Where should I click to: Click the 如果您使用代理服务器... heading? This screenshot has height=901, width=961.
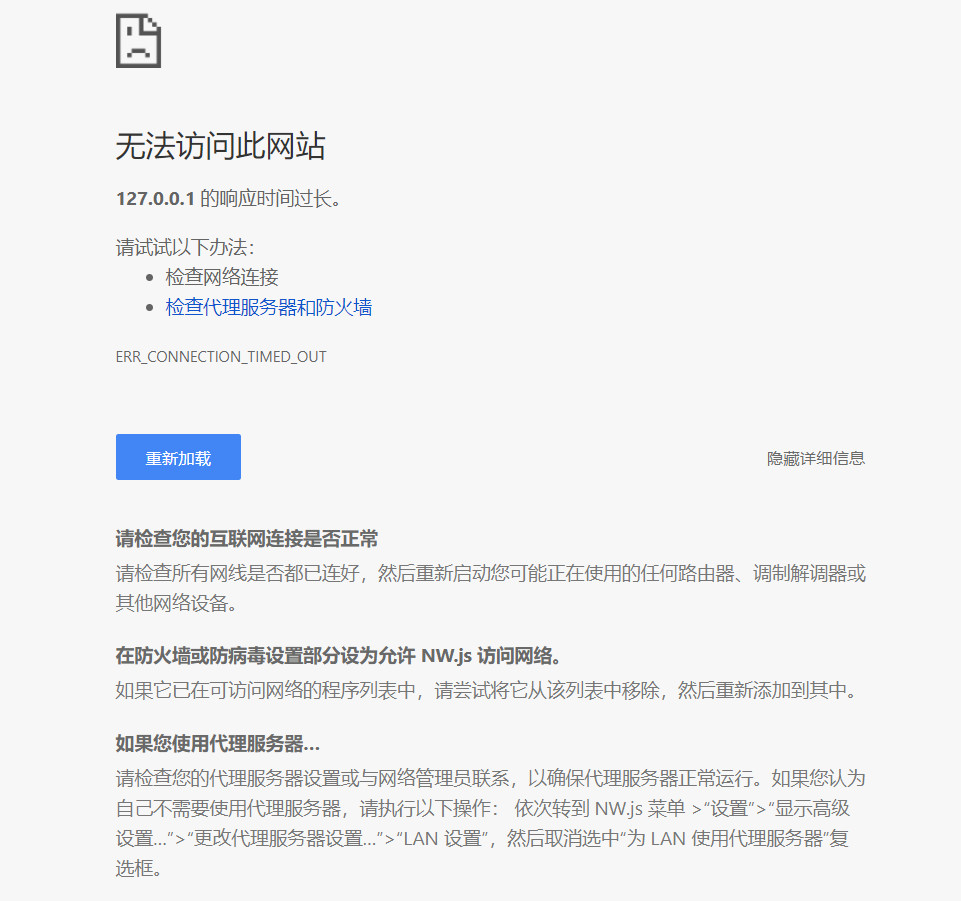click(218, 743)
